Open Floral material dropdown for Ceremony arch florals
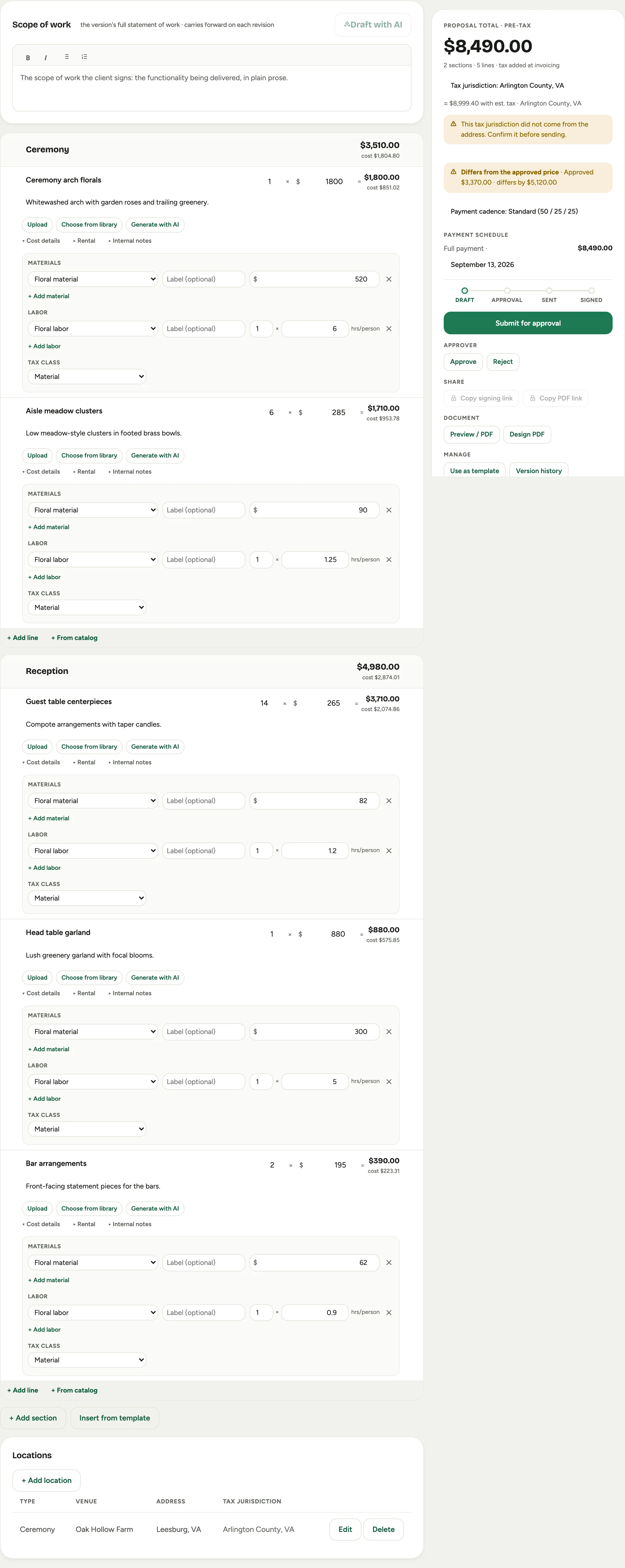Viewport: 625px width, 1568px height. point(93,279)
